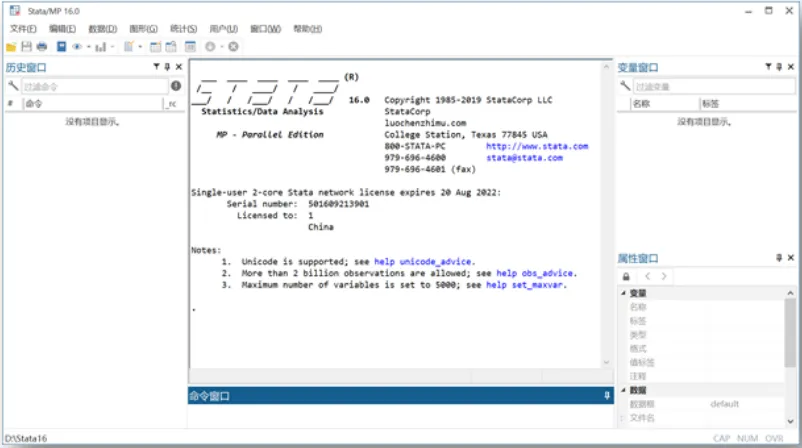
Task: Click the Open file folder icon
Action: click(x=11, y=47)
